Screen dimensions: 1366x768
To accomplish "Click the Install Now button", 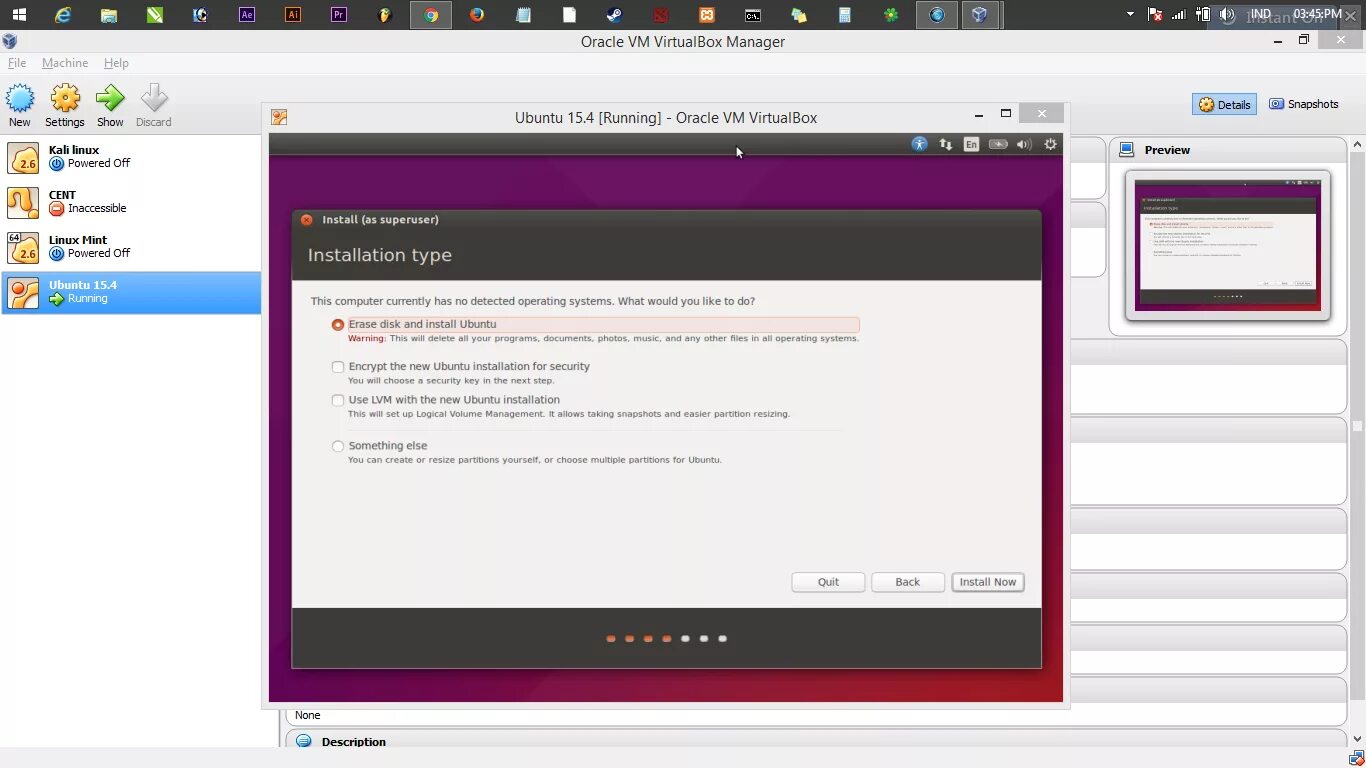I will [x=988, y=582].
